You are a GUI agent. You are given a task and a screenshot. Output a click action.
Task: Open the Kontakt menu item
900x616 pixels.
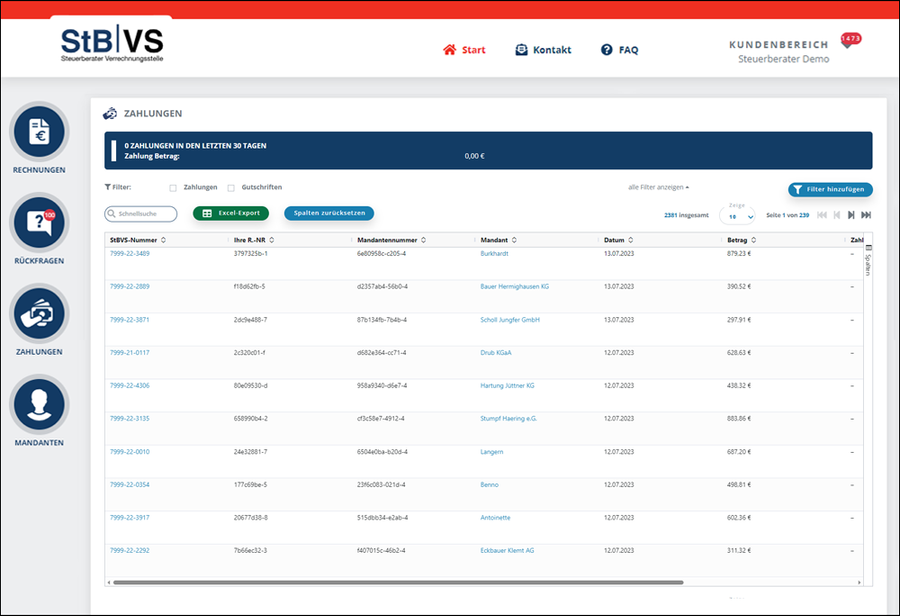(543, 50)
